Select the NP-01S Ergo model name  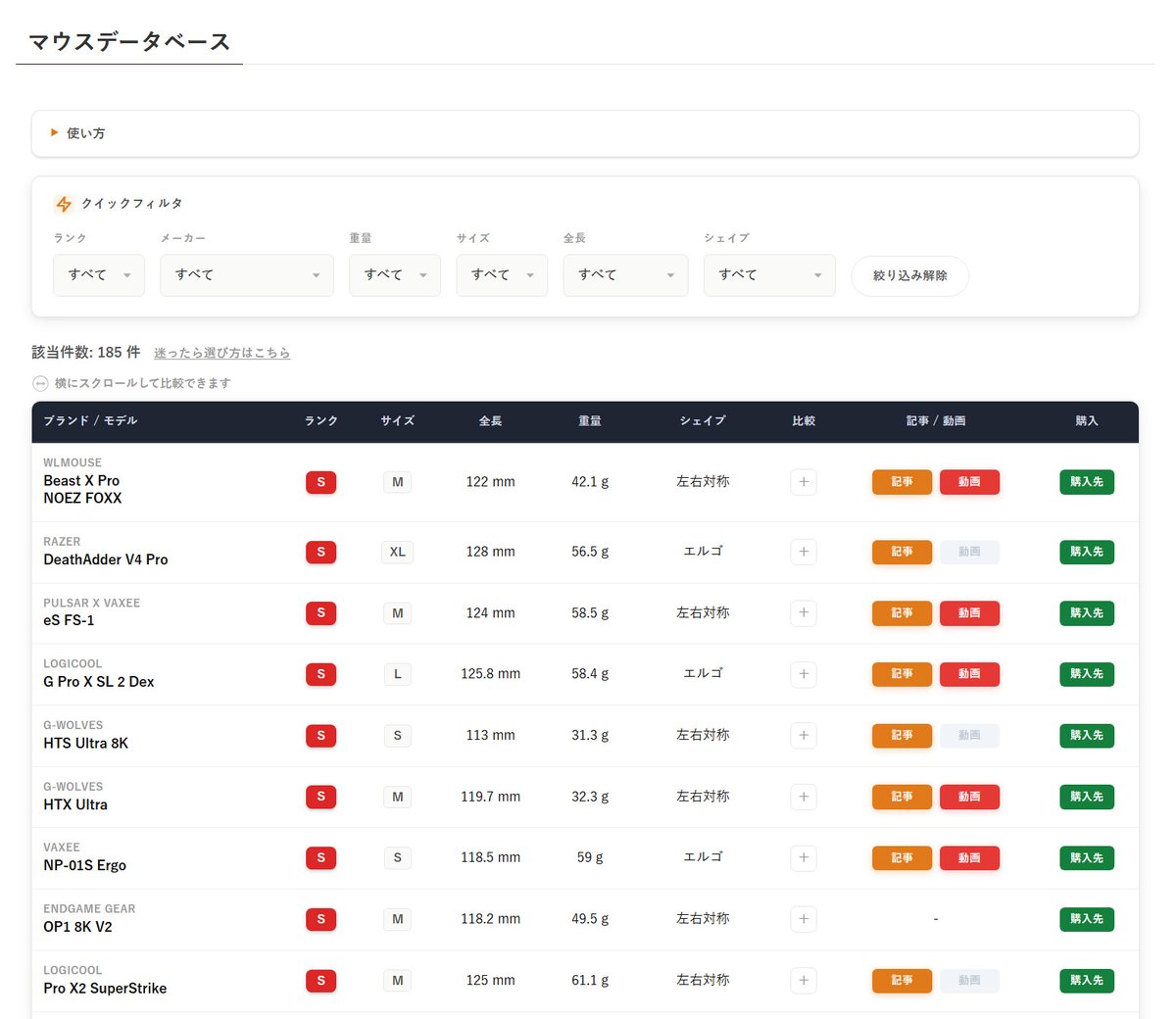pyautogui.click(x=84, y=865)
